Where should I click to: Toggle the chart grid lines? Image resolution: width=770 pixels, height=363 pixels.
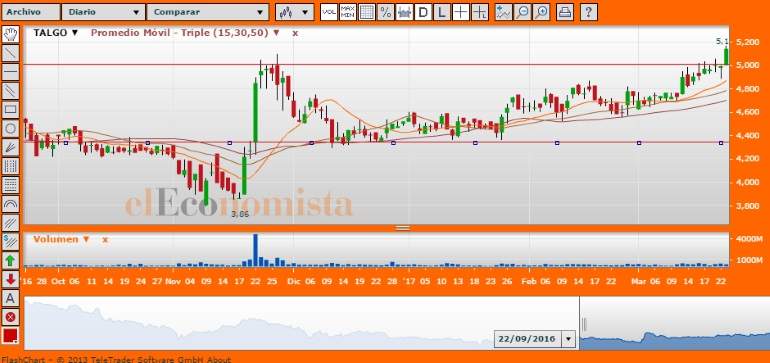[367, 12]
